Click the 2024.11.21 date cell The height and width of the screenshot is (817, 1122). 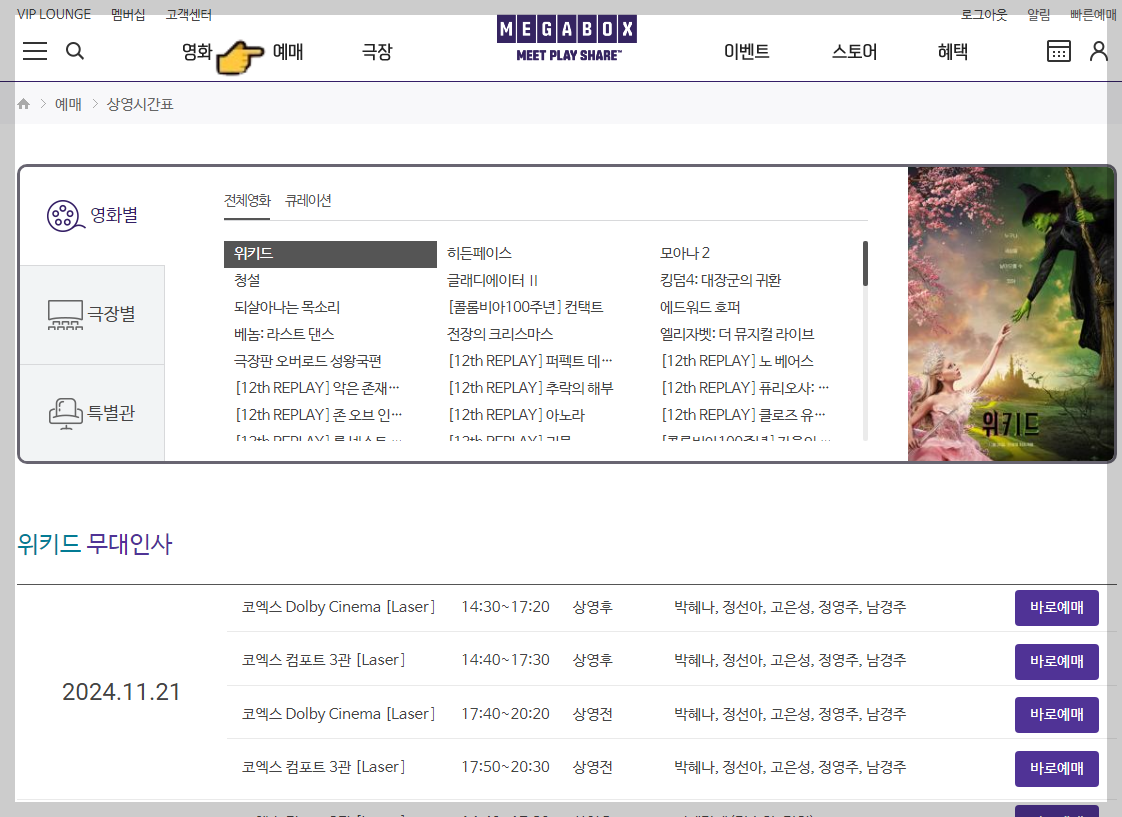pyautogui.click(x=121, y=692)
